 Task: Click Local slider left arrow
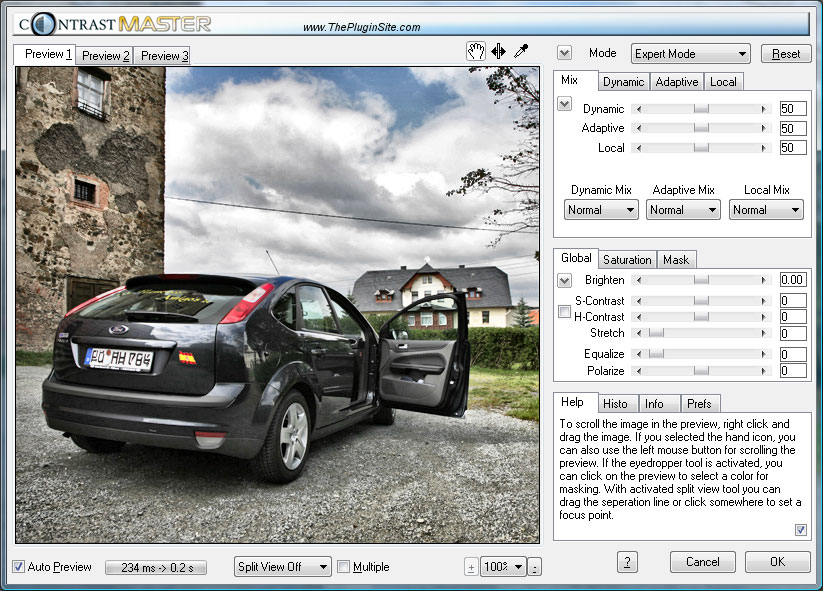coord(638,148)
